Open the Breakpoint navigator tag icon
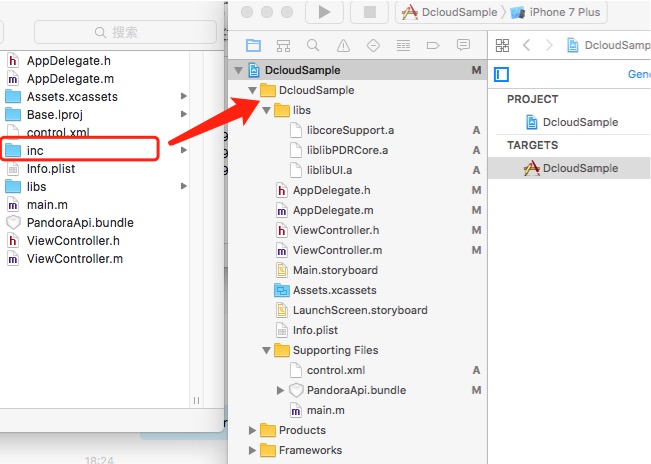The image size is (651, 464). [x=433, y=45]
